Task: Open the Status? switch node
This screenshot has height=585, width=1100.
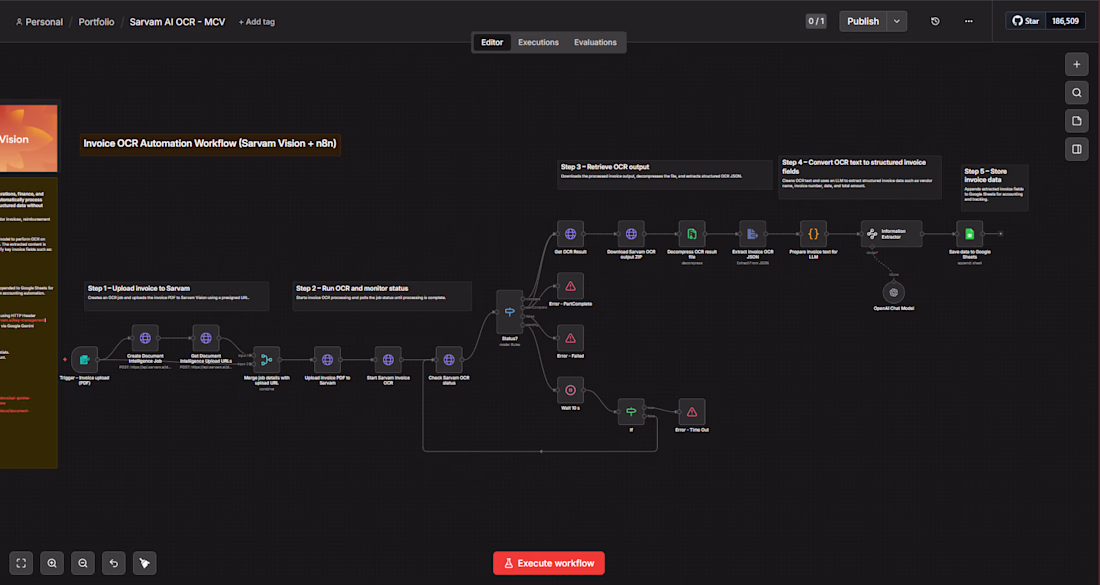Action: point(509,312)
